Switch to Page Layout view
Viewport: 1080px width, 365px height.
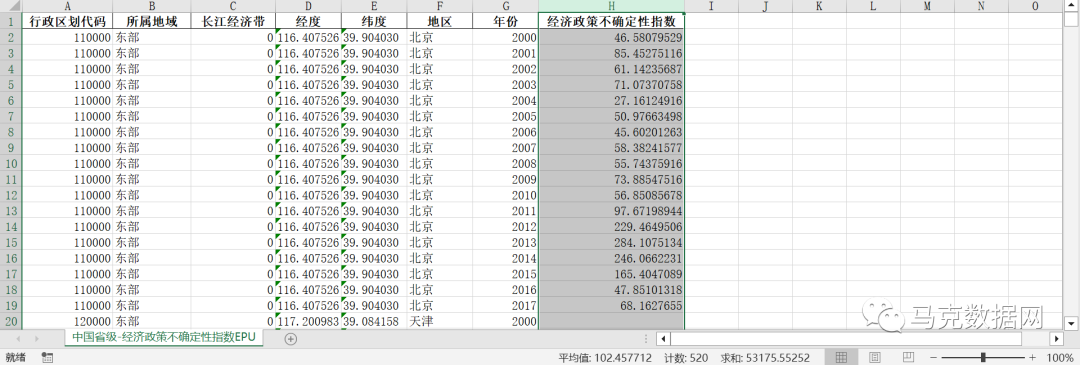tap(874, 357)
